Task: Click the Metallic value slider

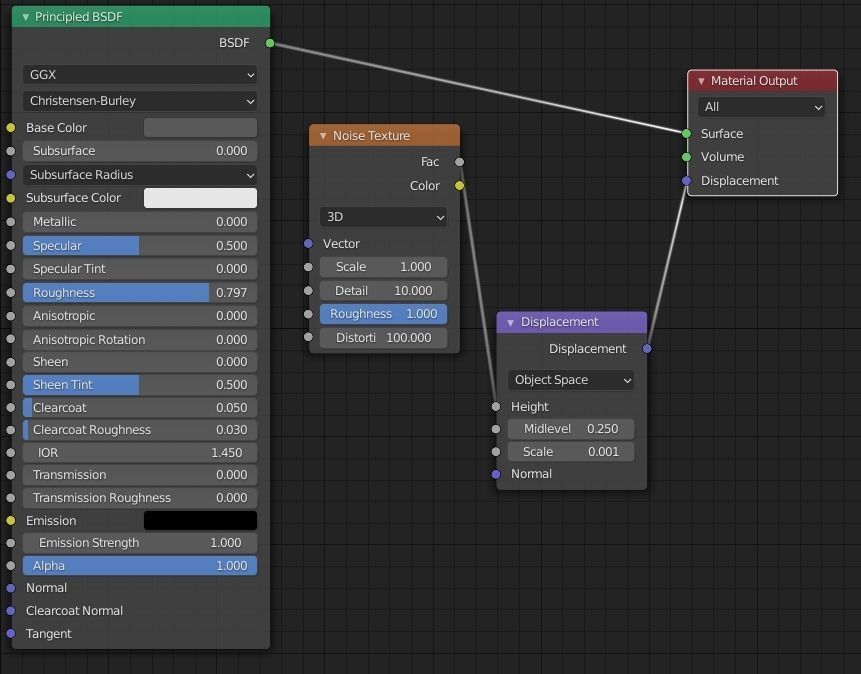Action: [140, 222]
